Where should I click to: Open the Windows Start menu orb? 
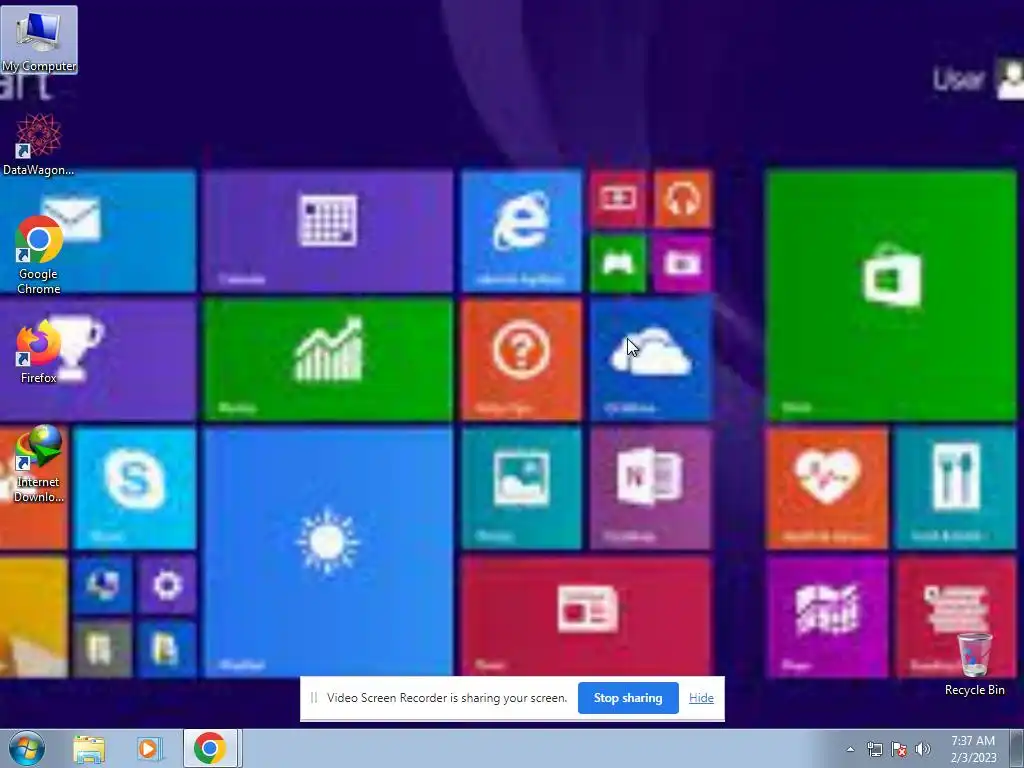[27, 748]
